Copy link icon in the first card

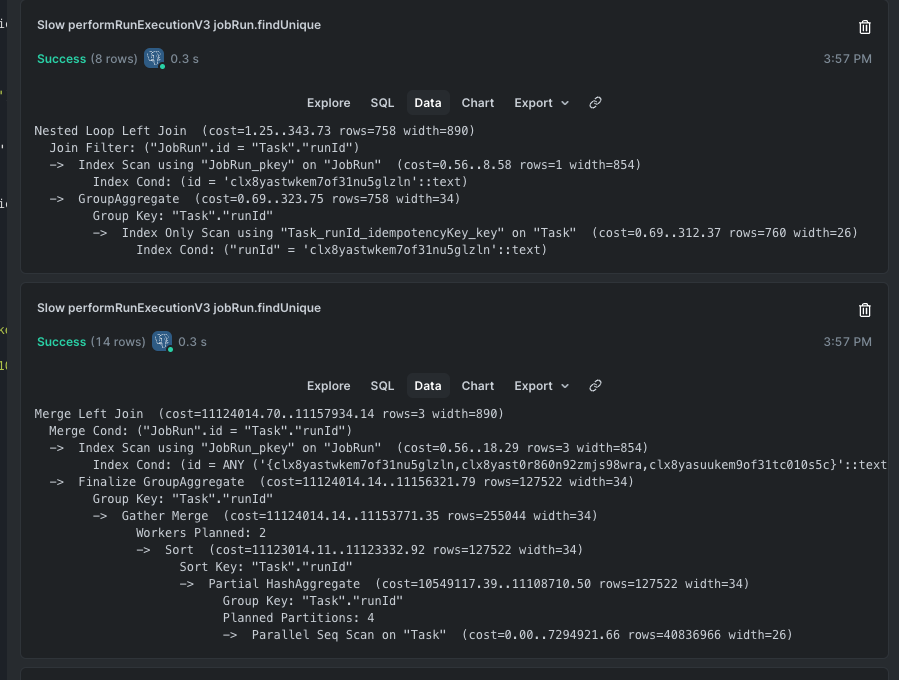click(595, 103)
